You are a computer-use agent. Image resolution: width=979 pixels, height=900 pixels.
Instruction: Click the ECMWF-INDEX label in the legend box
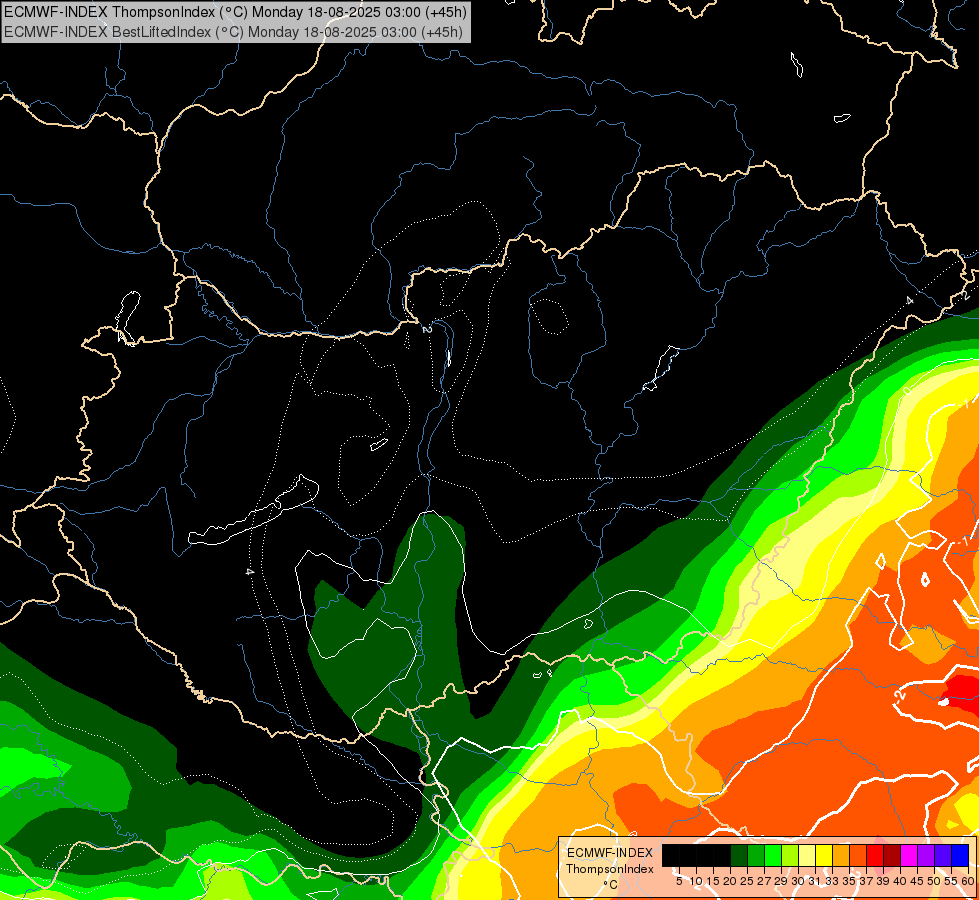pyautogui.click(x=610, y=853)
